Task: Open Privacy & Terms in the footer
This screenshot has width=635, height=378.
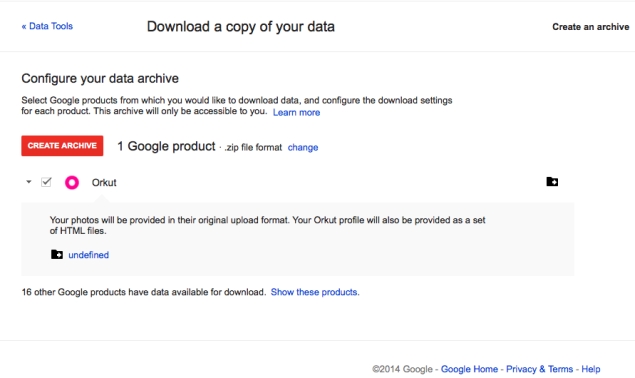Action: (x=539, y=369)
